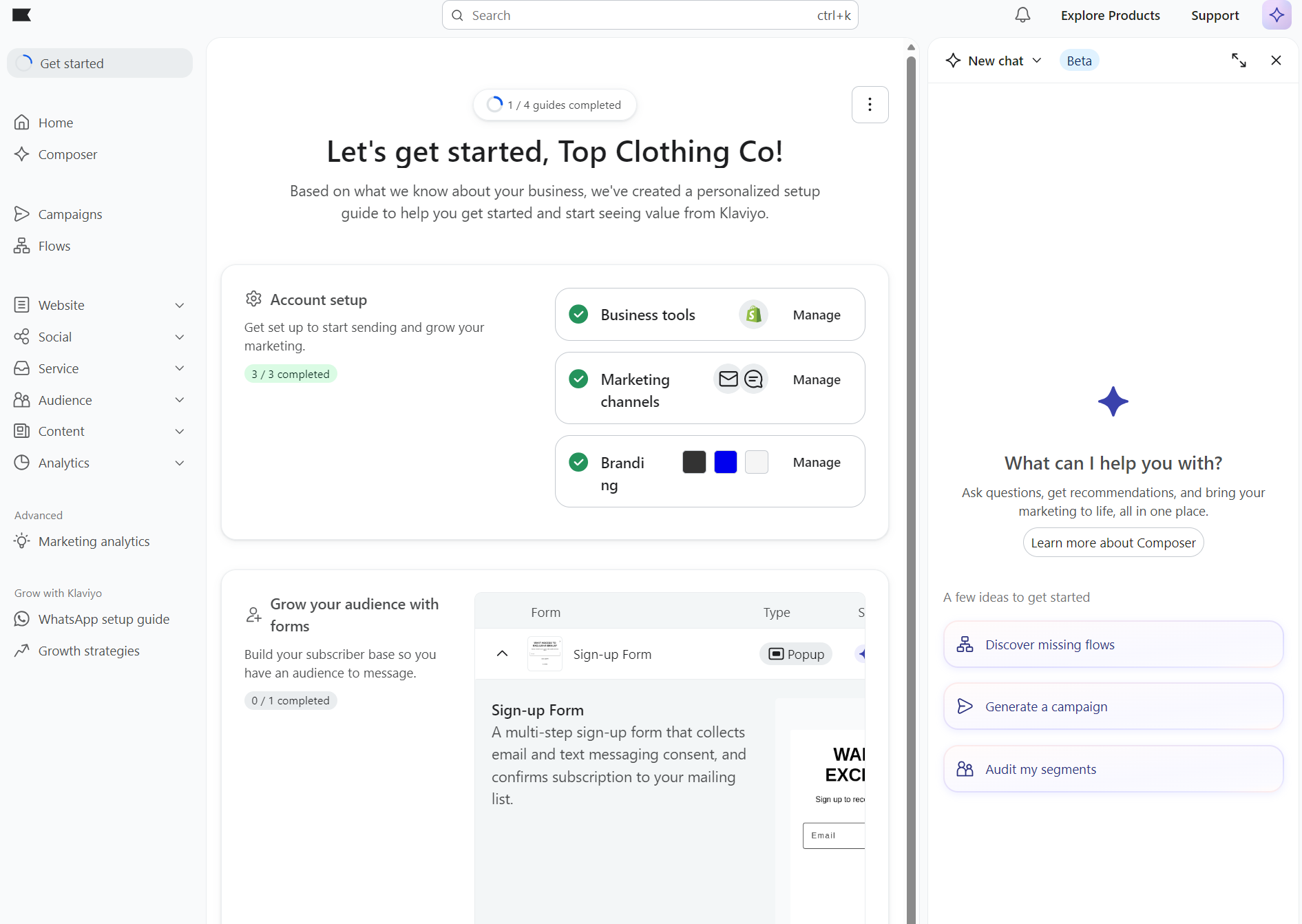Click the Audience people icon in sidebar

click(22, 399)
